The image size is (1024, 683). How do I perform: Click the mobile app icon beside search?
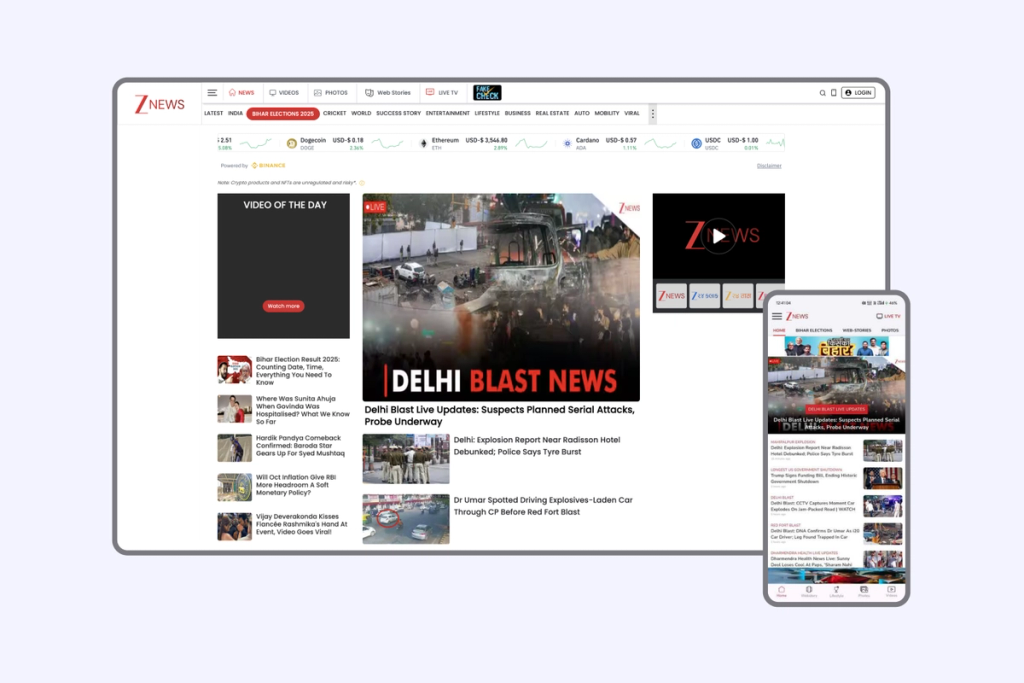tap(833, 93)
